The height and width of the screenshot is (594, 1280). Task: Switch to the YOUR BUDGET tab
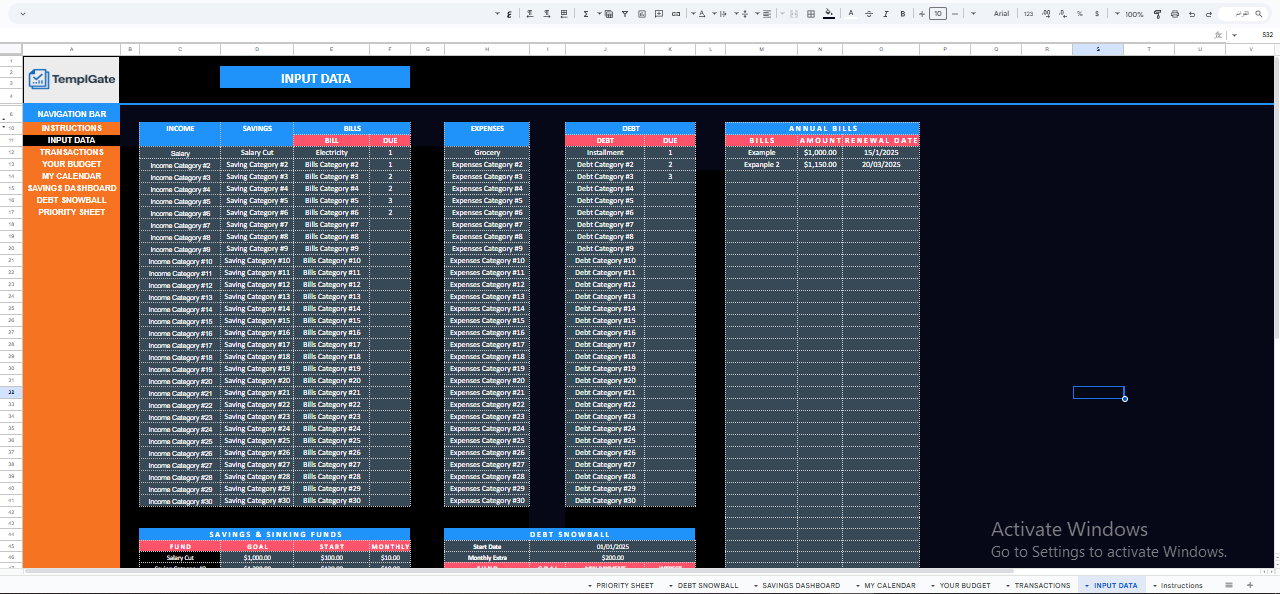pos(965,585)
